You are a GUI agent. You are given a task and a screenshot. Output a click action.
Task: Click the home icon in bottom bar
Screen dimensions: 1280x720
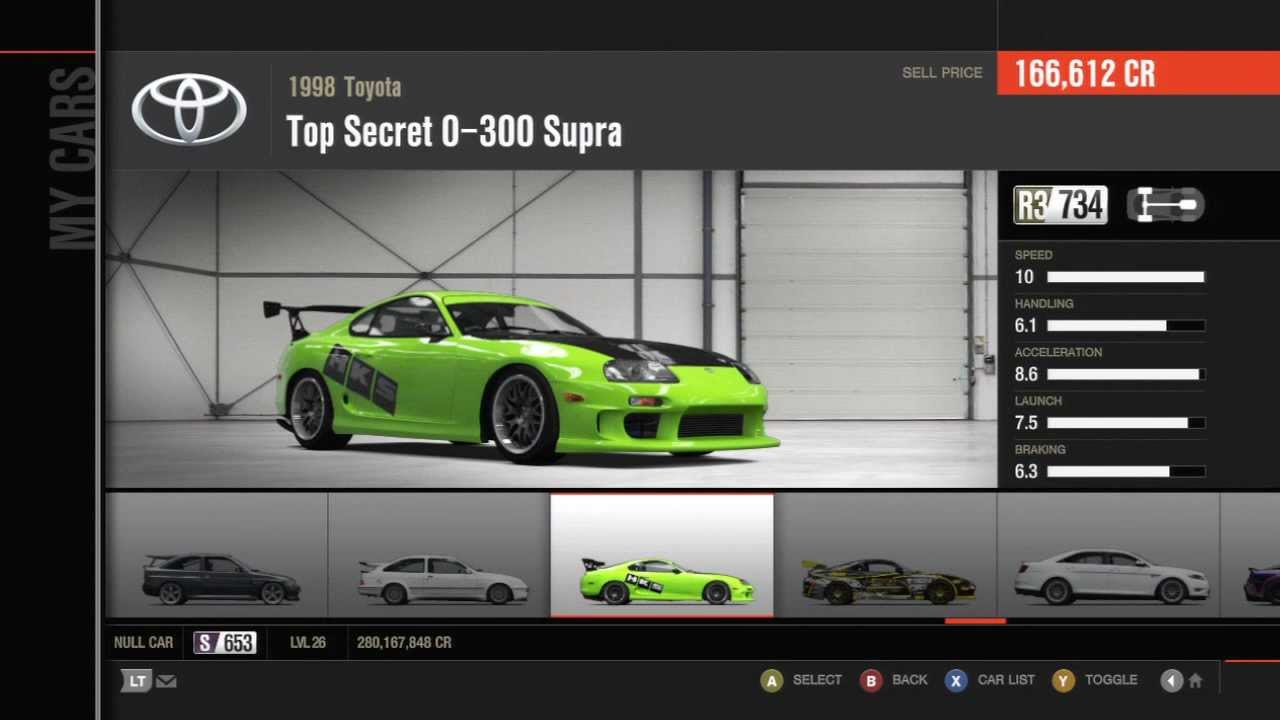(x=1195, y=681)
